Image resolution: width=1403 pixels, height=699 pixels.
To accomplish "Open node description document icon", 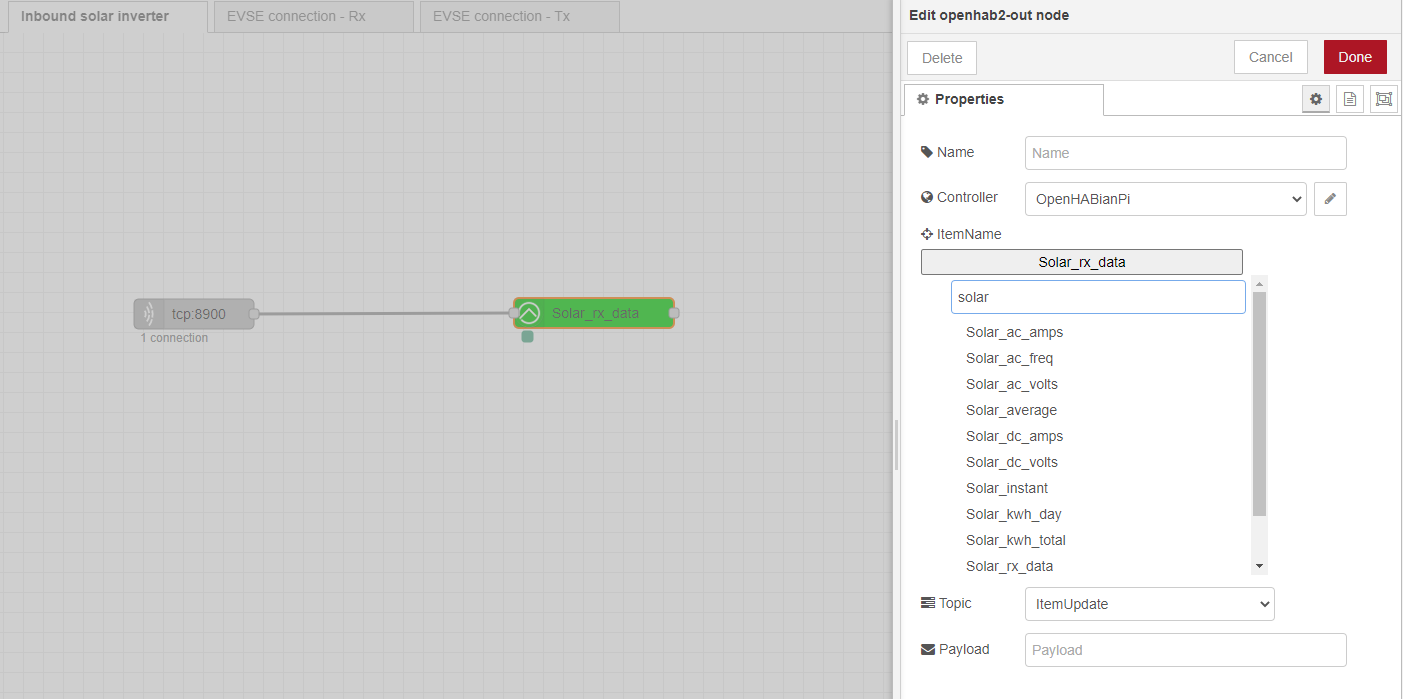I will pos(1350,99).
